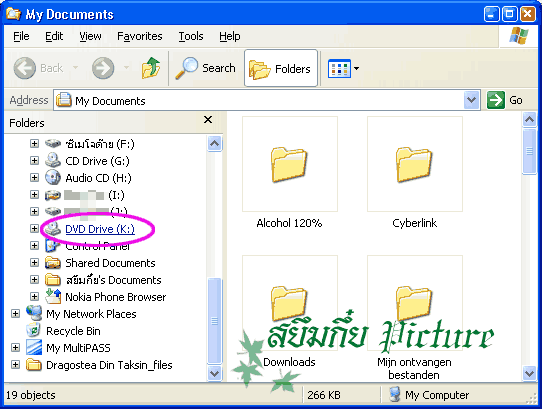This screenshot has width=542, height=409.
Task: Open the Favorites menu
Action: [140, 36]
